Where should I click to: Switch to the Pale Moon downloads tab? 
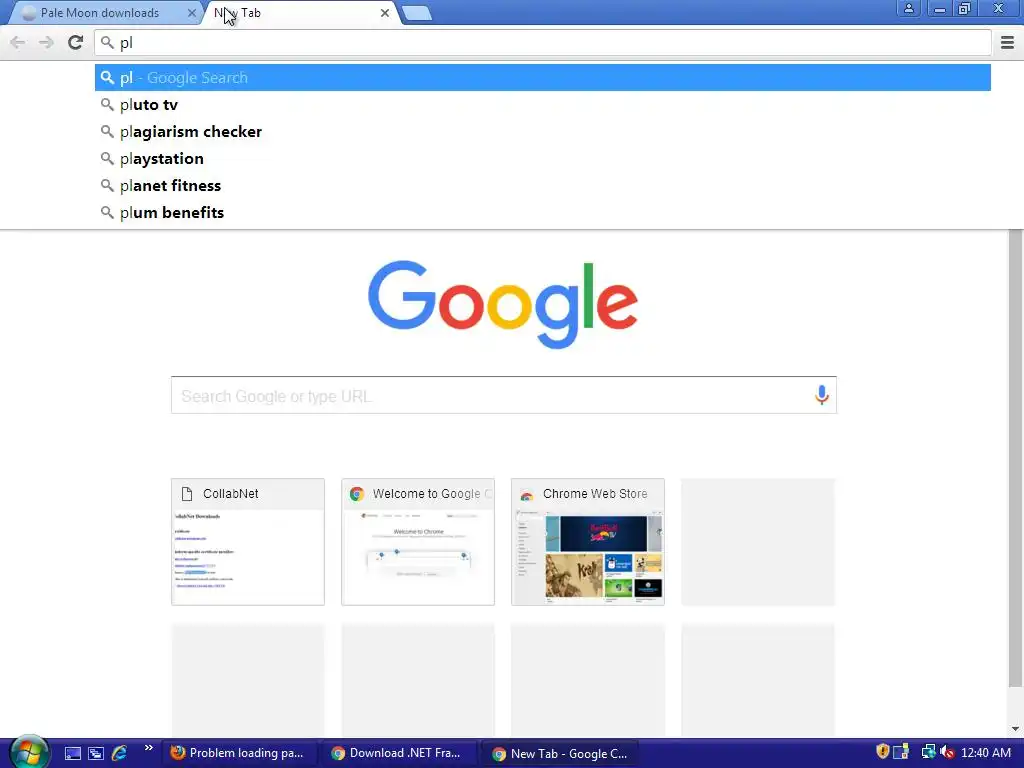click(x=104, y=13)
